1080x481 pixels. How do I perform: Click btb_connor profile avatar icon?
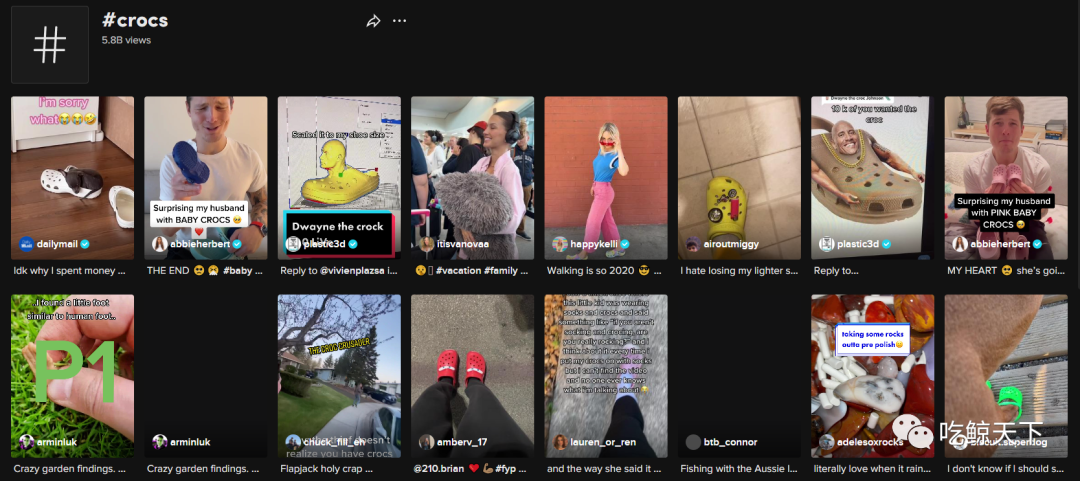[x=693, y=442]
